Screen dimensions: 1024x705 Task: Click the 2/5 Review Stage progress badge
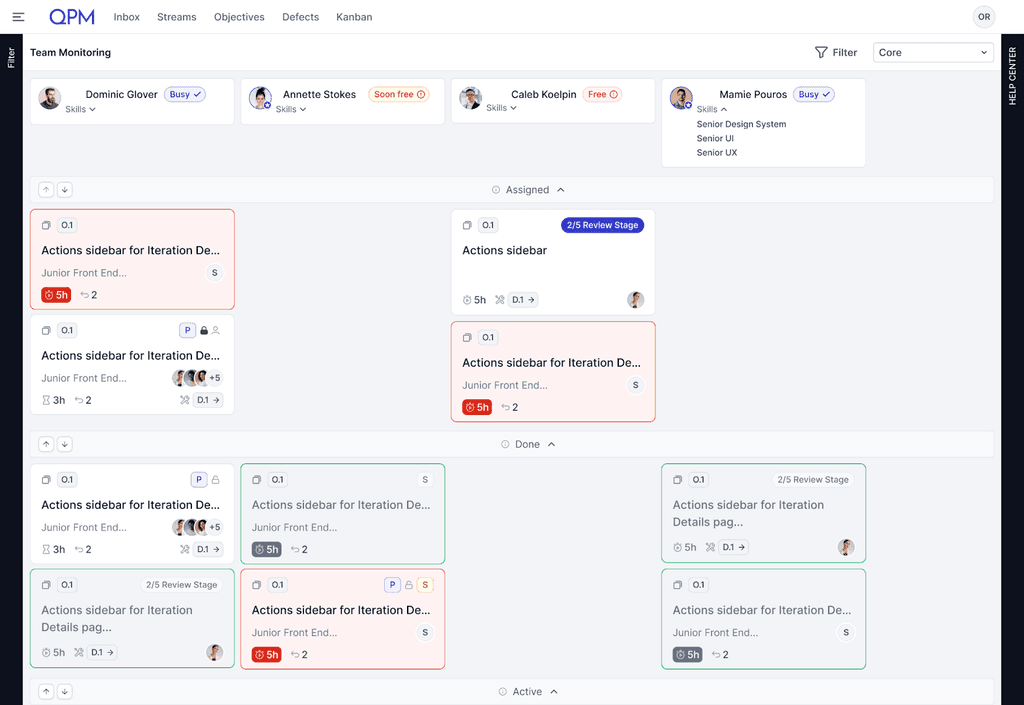pos(603,225)
